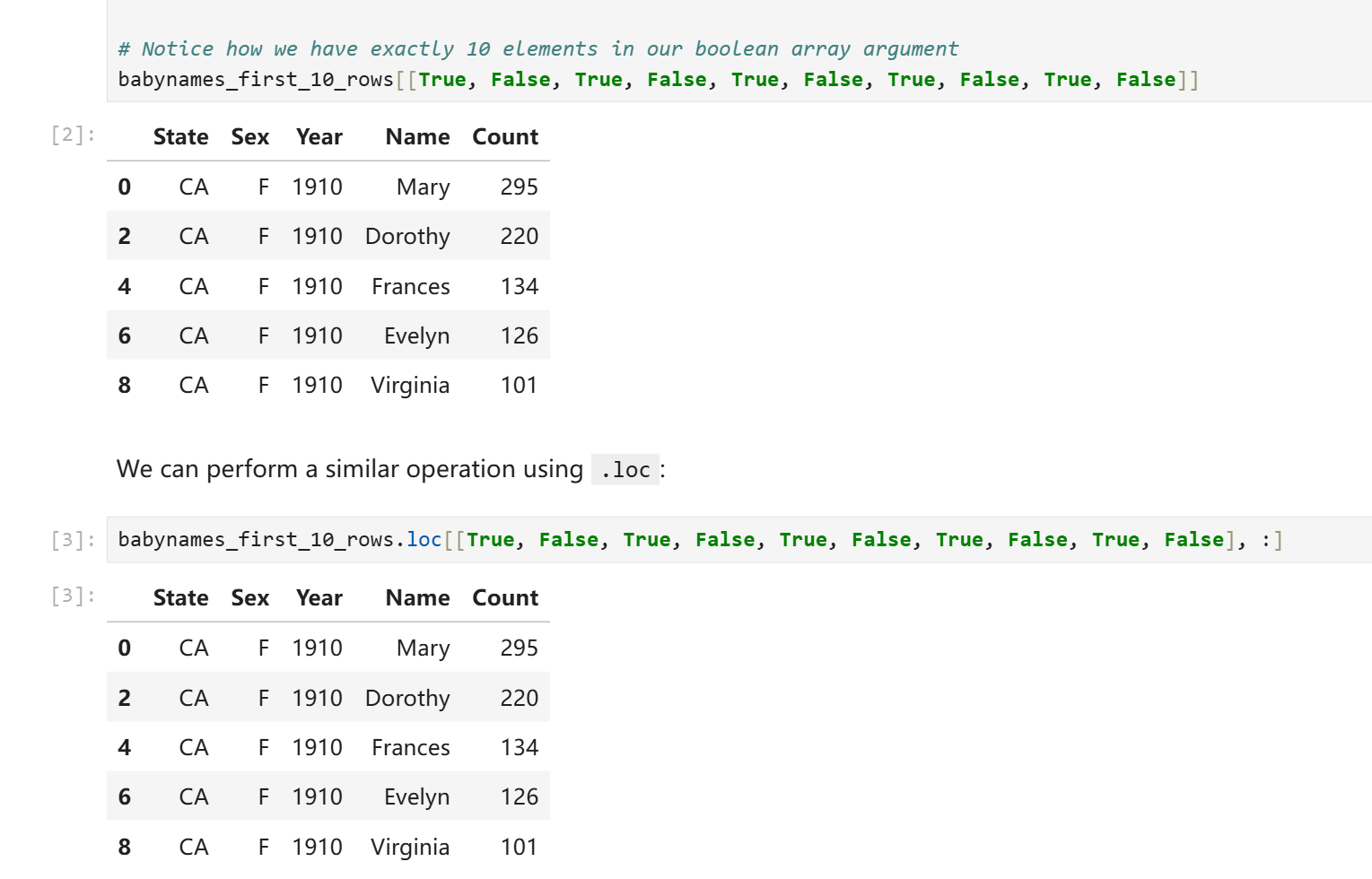Click the [3] input prompt beside the code
The height and width of the screenshot is (879, 1372).
coord(73,540)
